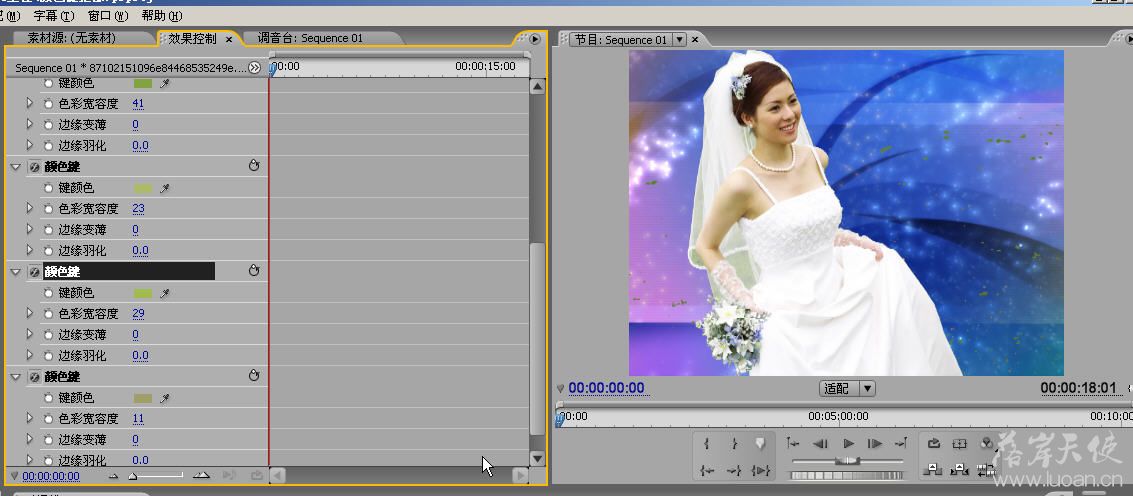Click scroll-down arrow in Effect Controls
Screen dimensions: 1133x496
537,458
